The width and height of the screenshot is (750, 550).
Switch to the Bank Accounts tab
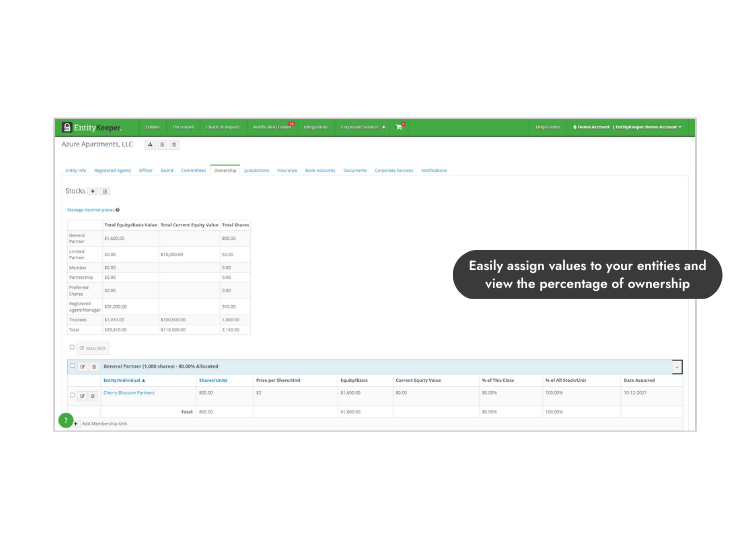pyautogui.click(x=320, y=170)
